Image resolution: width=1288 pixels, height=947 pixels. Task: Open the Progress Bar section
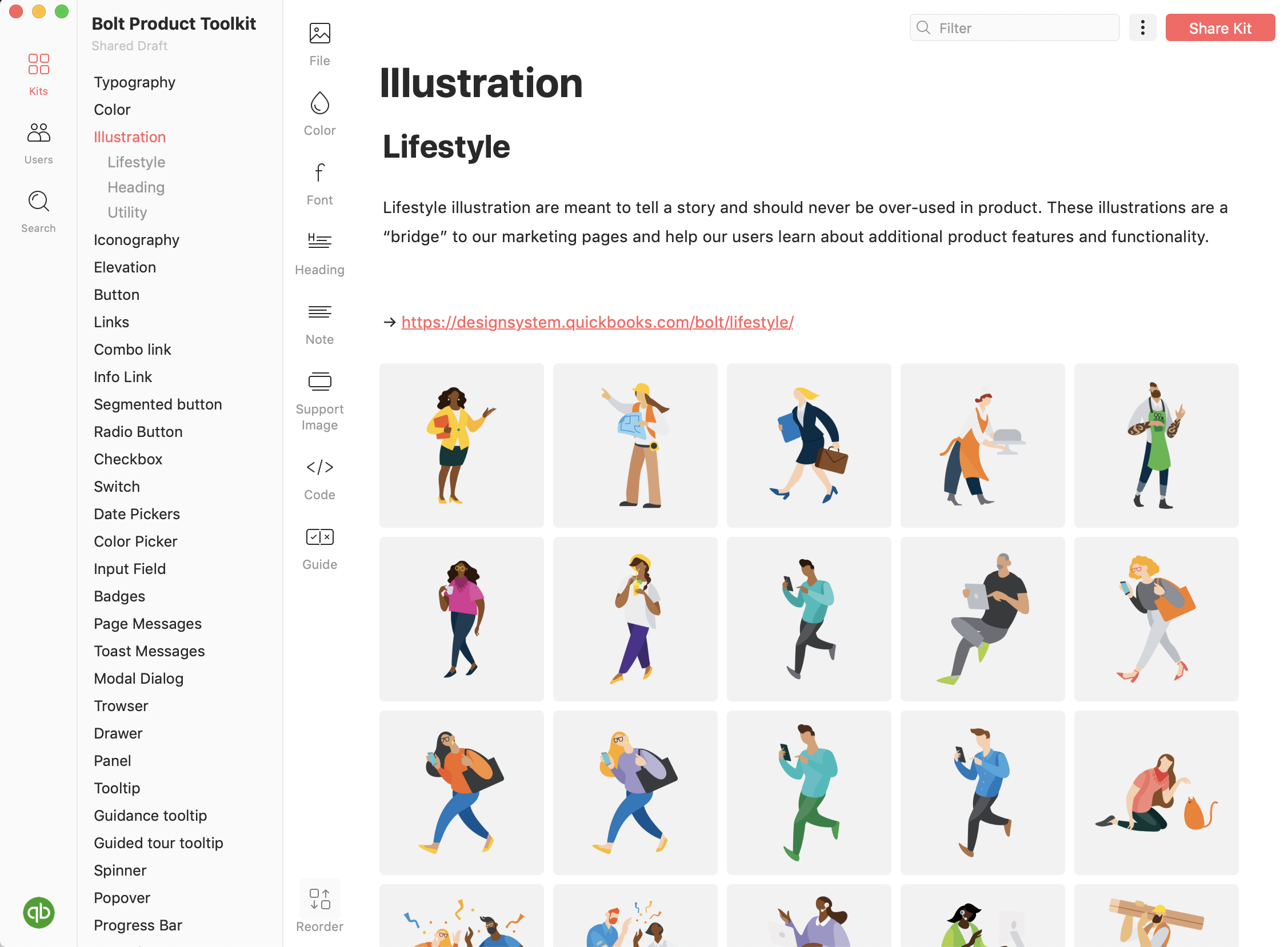pos(138,925)
